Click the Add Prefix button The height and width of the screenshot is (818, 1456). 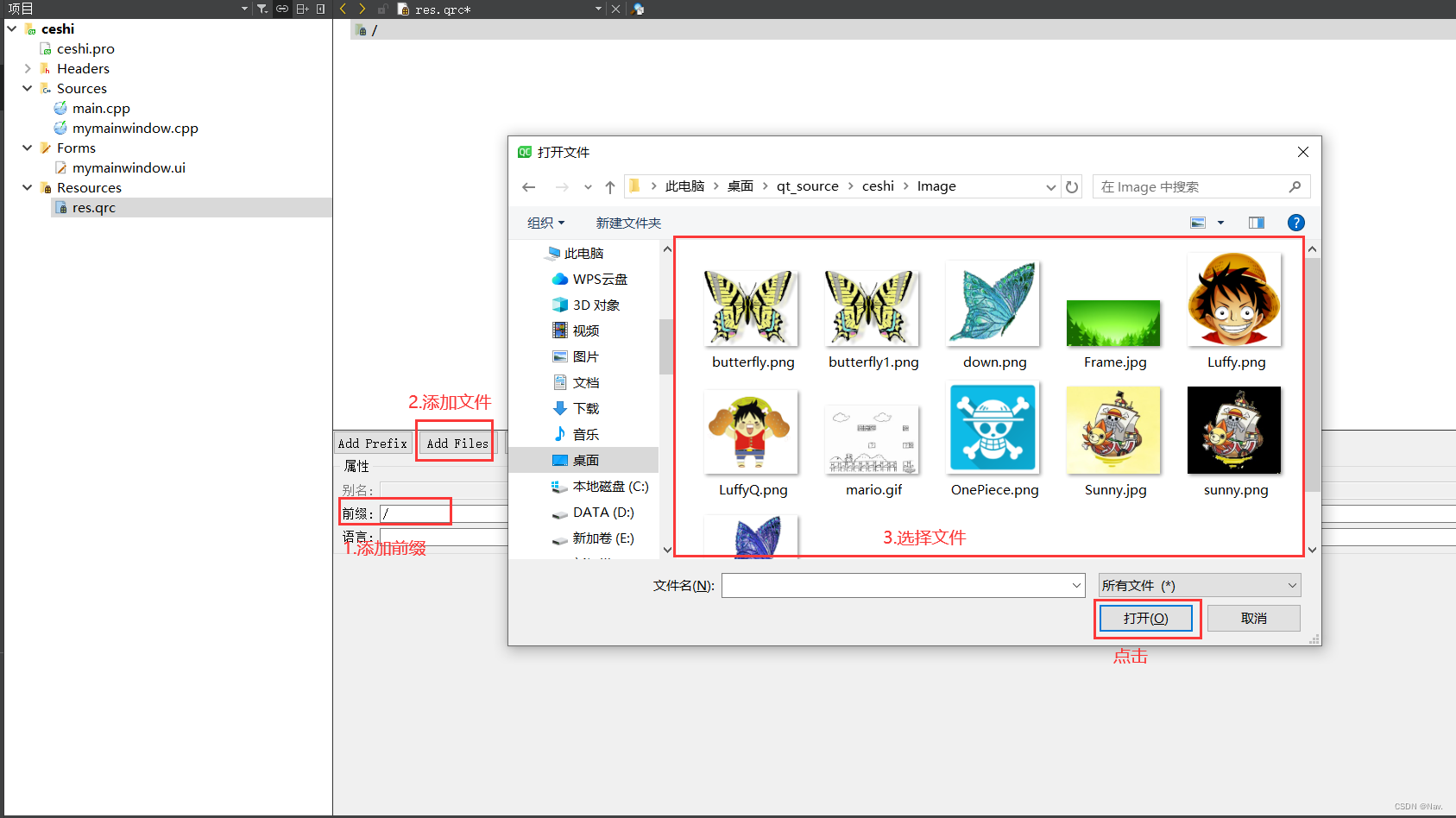point(373,444)
